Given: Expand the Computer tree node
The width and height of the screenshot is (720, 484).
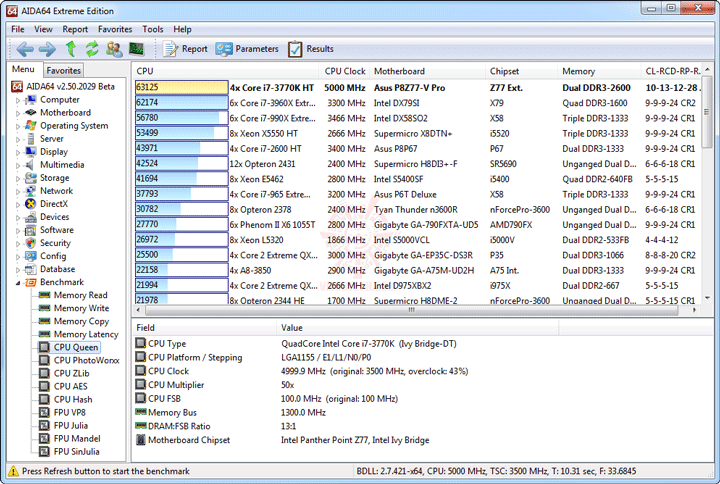Looking at the screenshot, I should [x=18, y=100].
